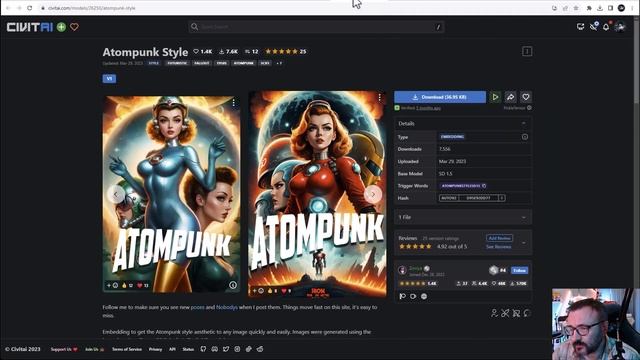Add reaction on first image
Image resolution: width=640 pixels, height=360 pixels.
coord(112,285)
